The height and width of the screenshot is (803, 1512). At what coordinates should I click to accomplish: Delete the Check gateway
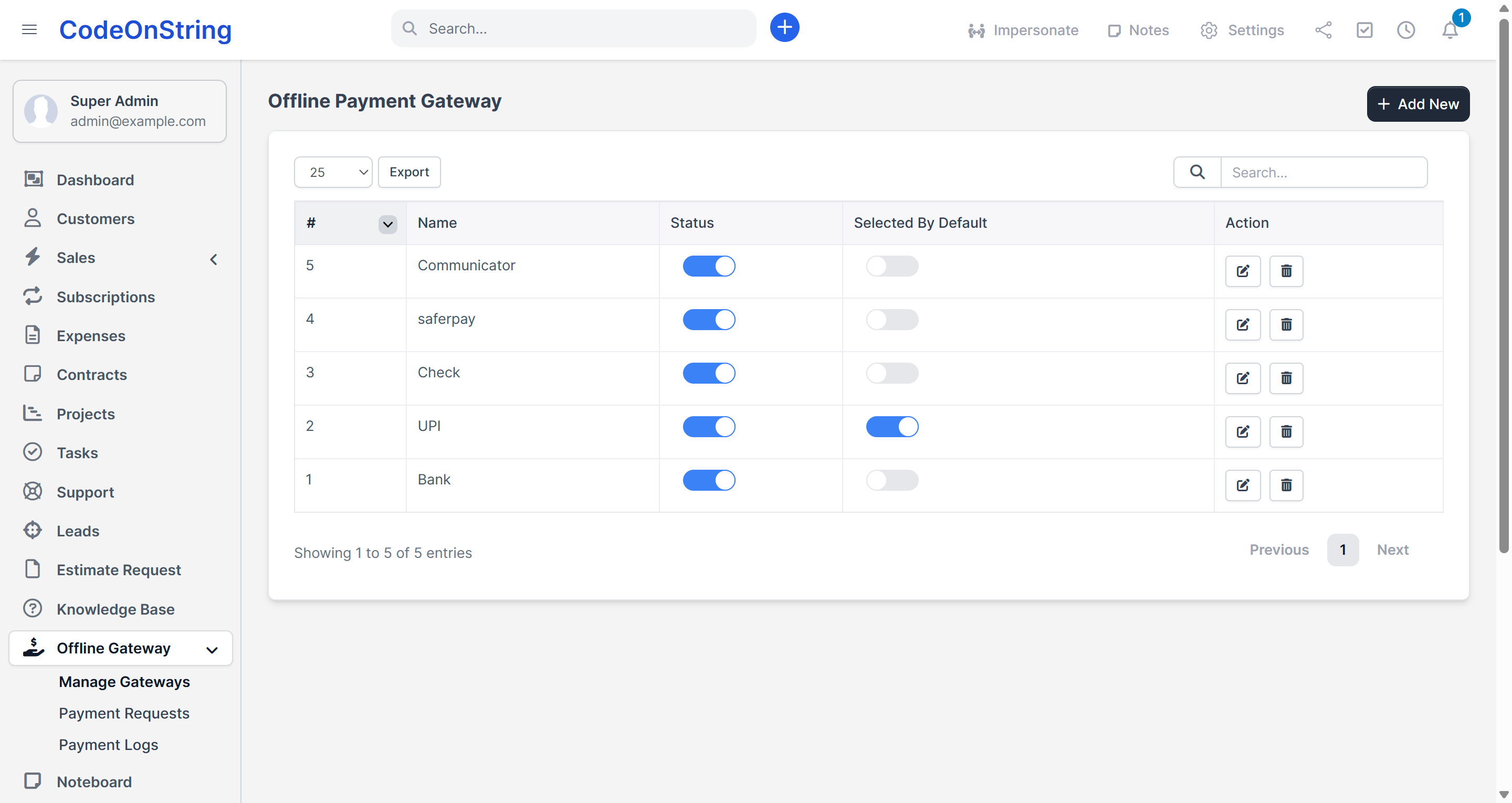[x=1286, y=378]
